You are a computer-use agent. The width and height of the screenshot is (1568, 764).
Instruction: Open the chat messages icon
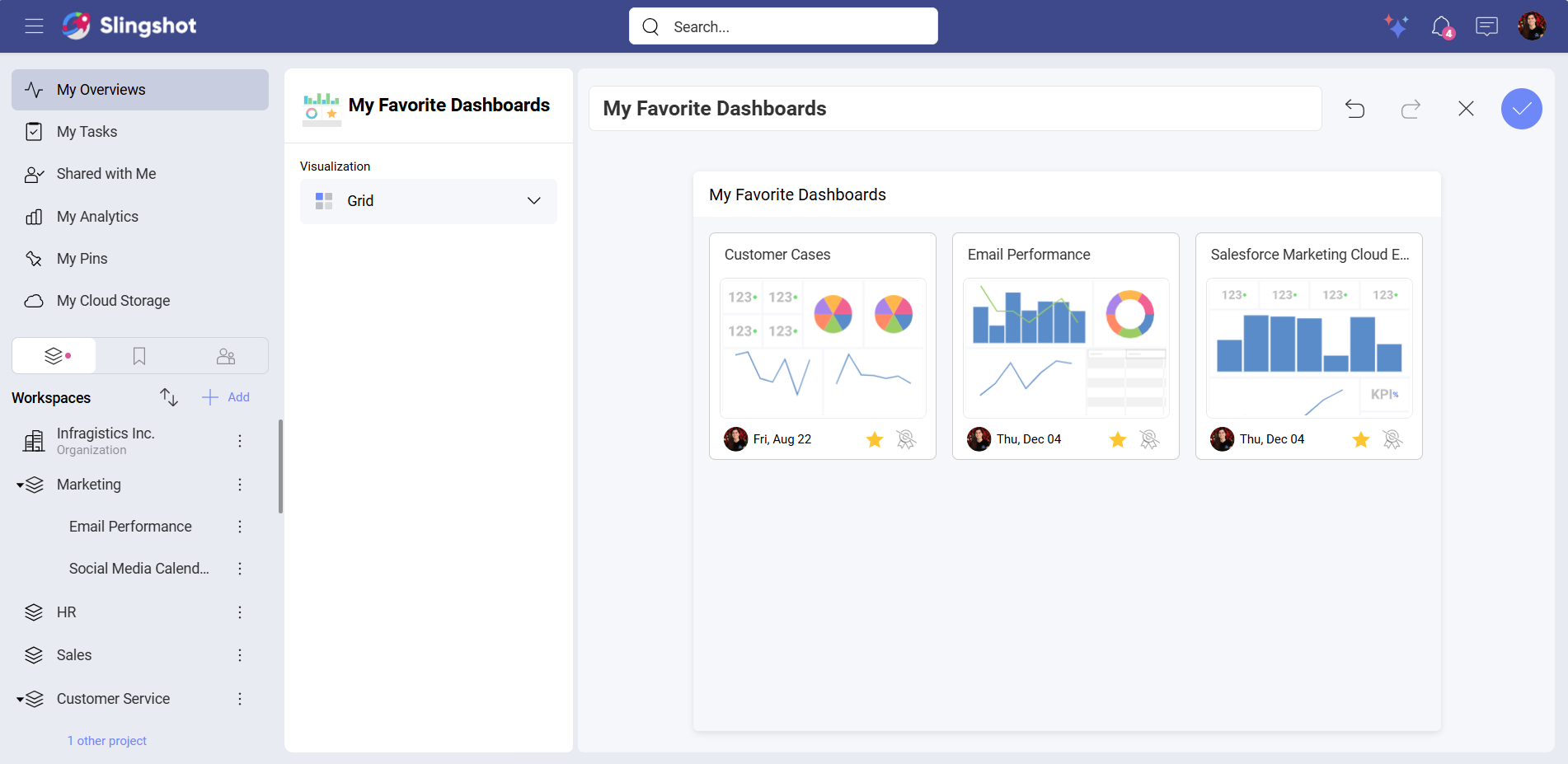coord(1487,26)
